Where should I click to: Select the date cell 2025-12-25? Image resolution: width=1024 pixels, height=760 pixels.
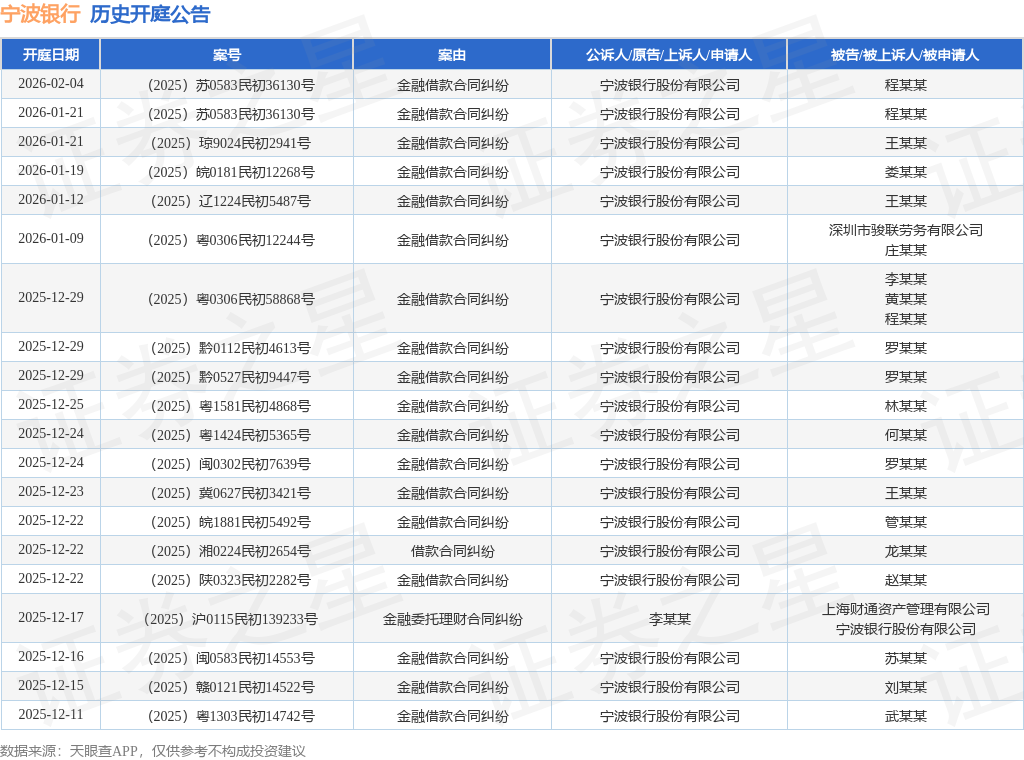[x=51, y=404]
